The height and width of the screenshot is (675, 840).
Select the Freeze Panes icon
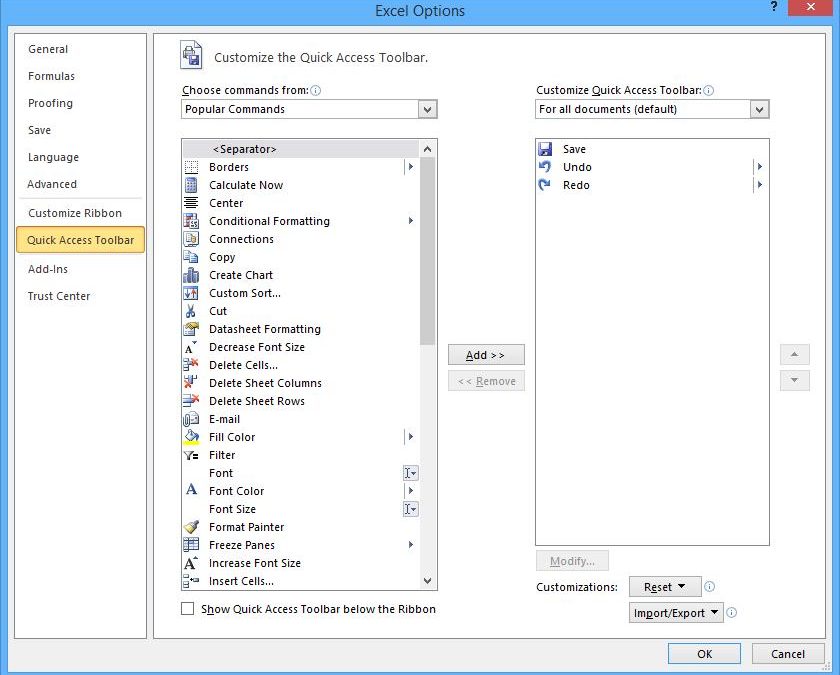coord(191,545)
